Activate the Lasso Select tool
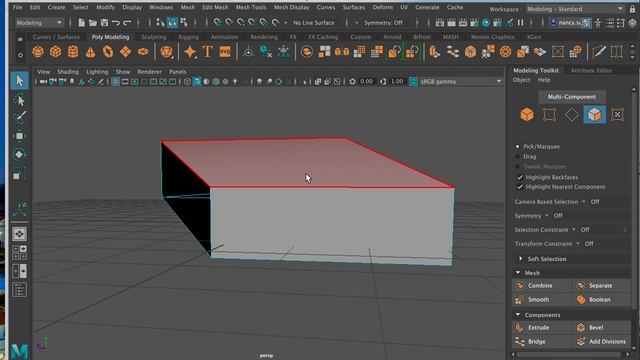 [19, 100]
